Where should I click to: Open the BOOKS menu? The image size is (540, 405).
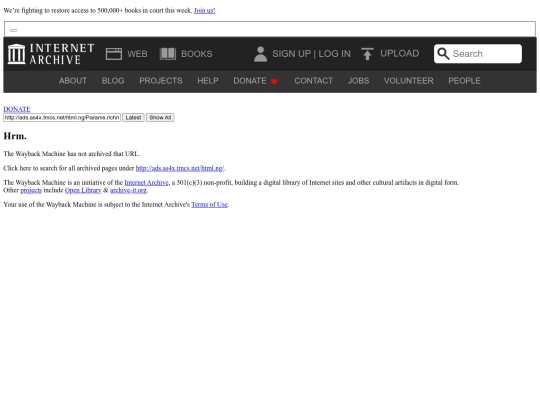[x=197, y=54]
